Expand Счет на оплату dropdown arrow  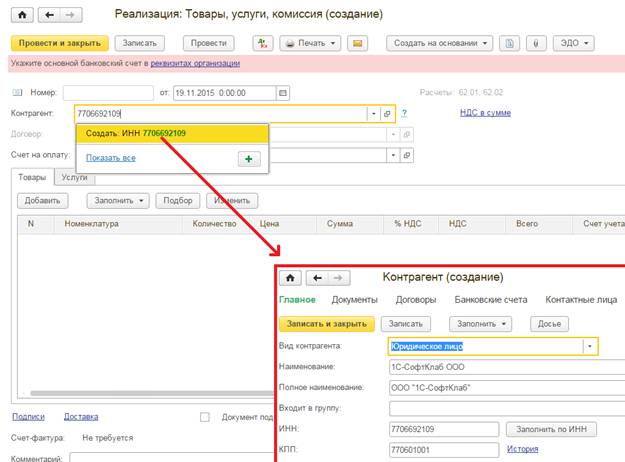(x=393, y=155)
